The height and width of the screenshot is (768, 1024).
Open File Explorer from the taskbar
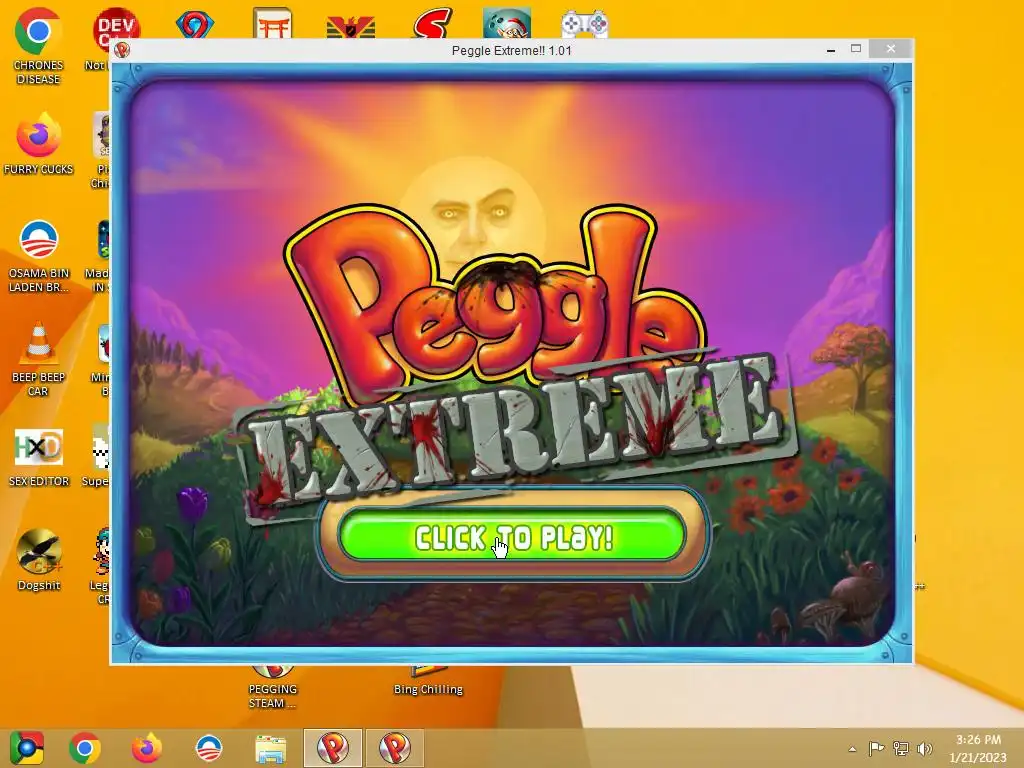pyautogui.click(x=270, y=748)
